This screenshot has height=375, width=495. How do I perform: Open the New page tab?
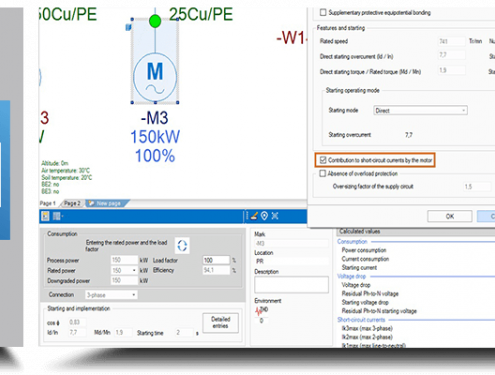(107, 203)
